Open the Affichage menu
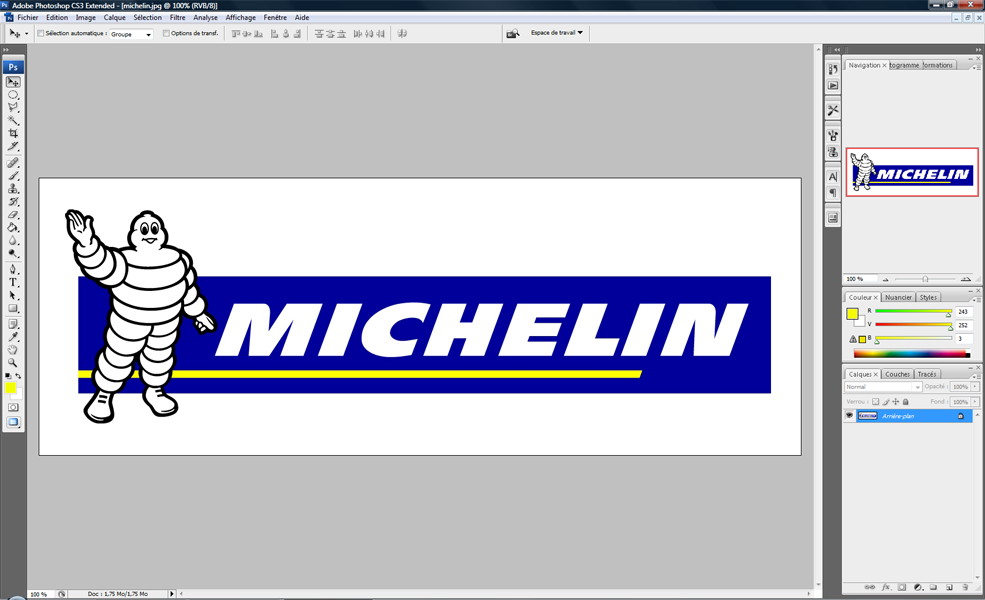Screen dimensions: 985x600 pyautogui.click(x=241, y=18)
